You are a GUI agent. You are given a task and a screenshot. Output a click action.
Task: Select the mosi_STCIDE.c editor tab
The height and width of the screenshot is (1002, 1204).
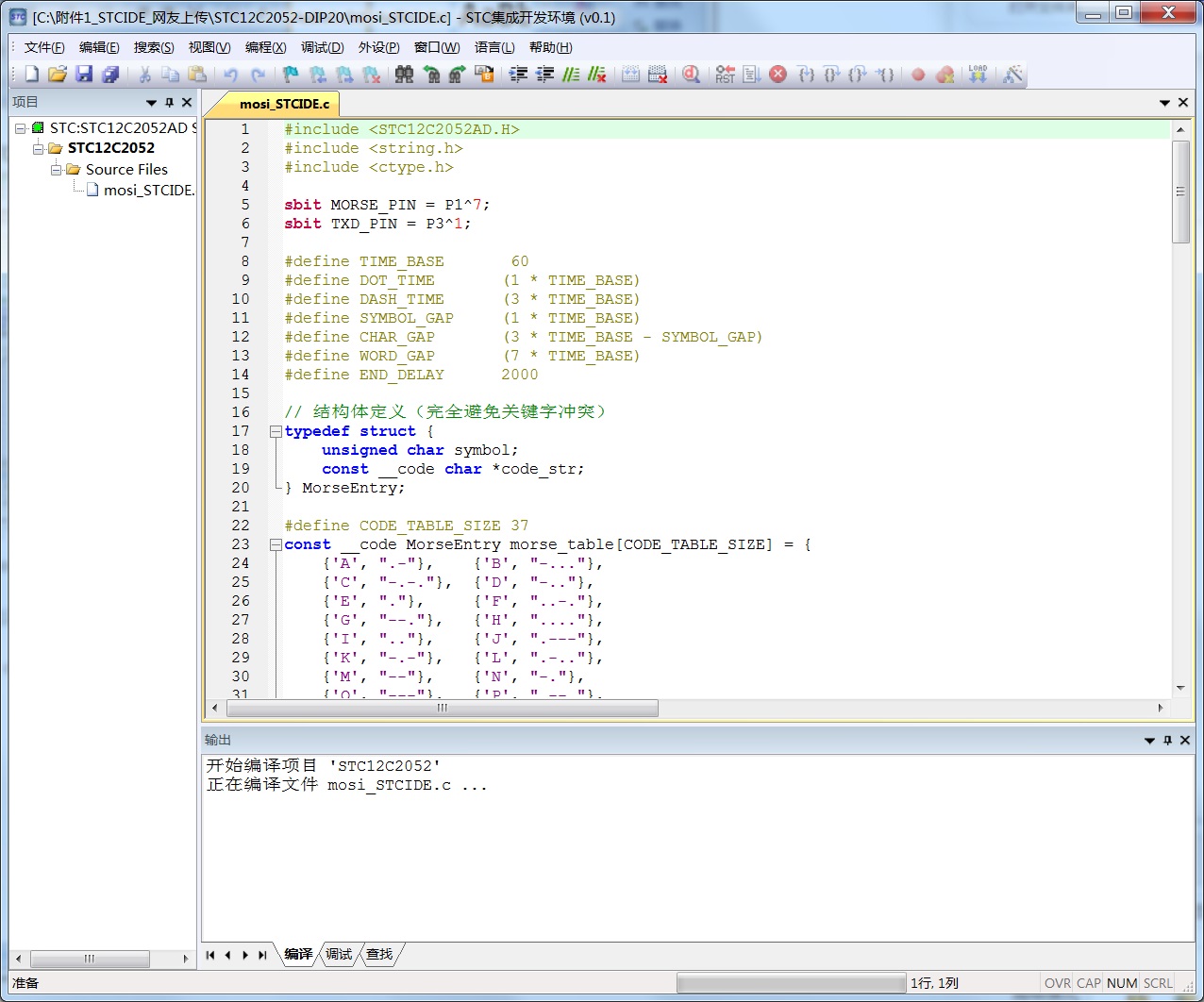click(x=284, y=104)
